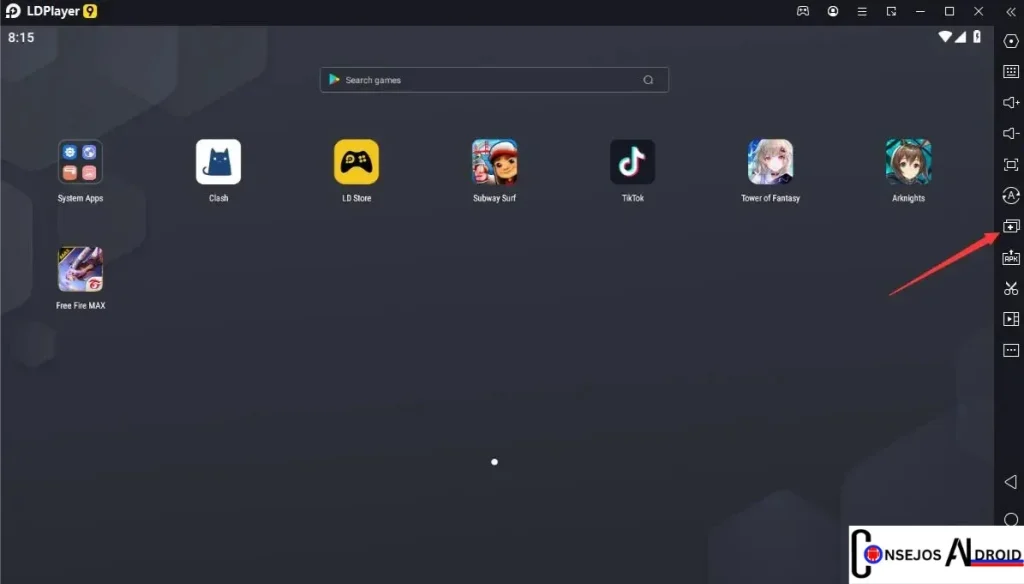Viewport: 1024px width, 584px height.
Task: Start the video recorder tool
Action: click(1010, 320)
